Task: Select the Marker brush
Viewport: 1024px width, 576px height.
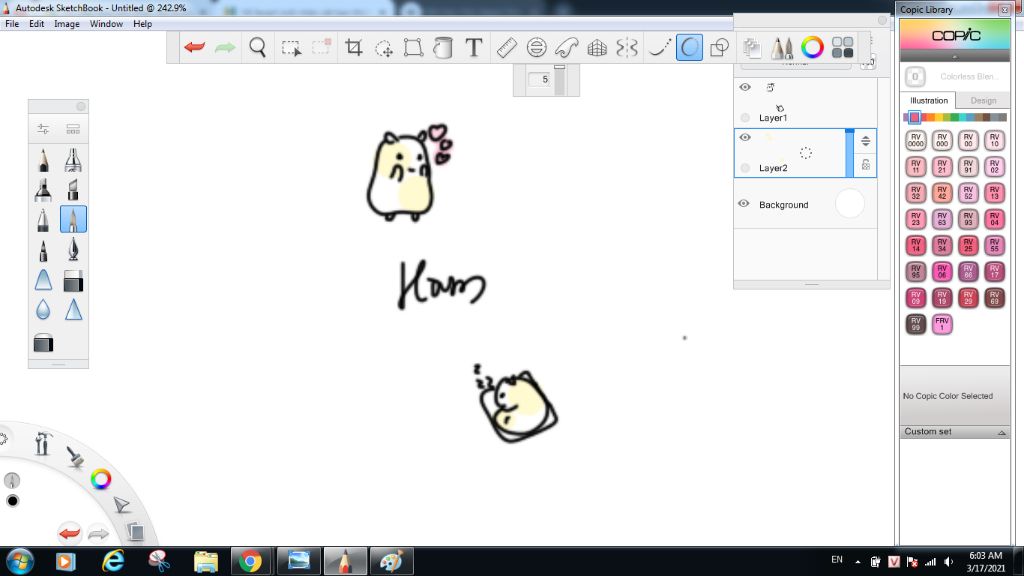Action: tap(43, 189)
